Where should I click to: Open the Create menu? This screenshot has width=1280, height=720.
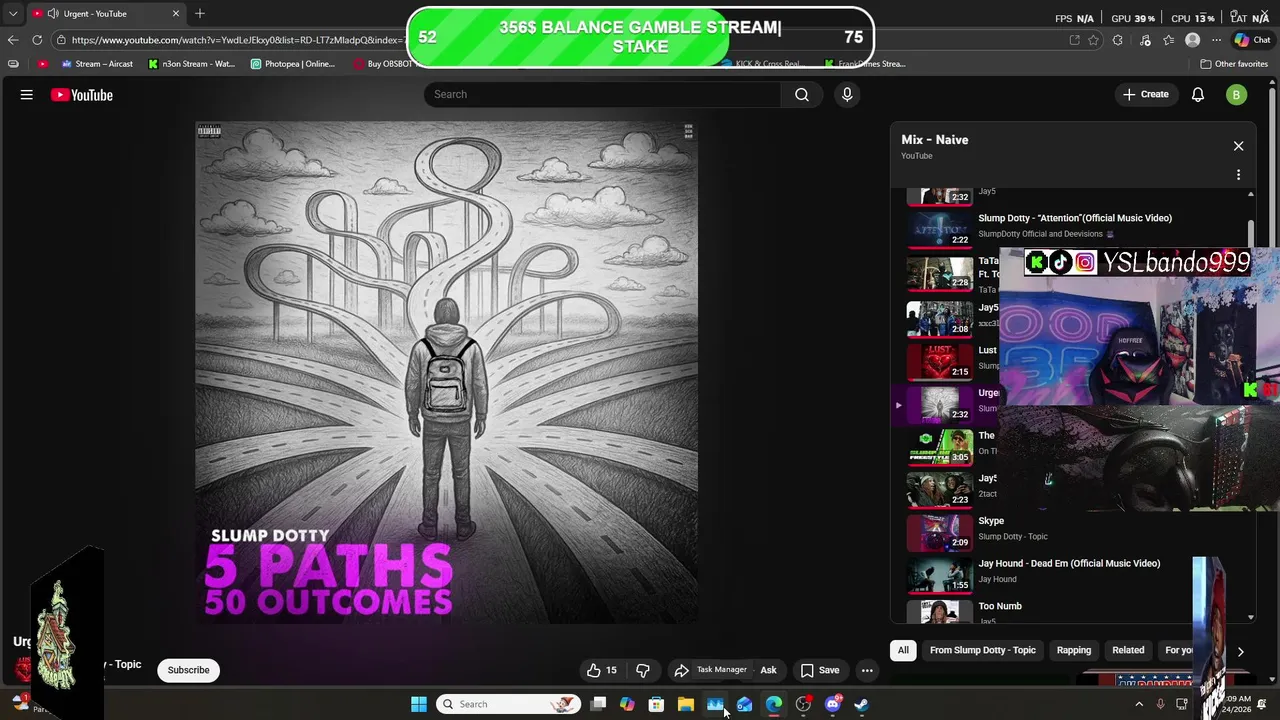tap(1145, 94)
